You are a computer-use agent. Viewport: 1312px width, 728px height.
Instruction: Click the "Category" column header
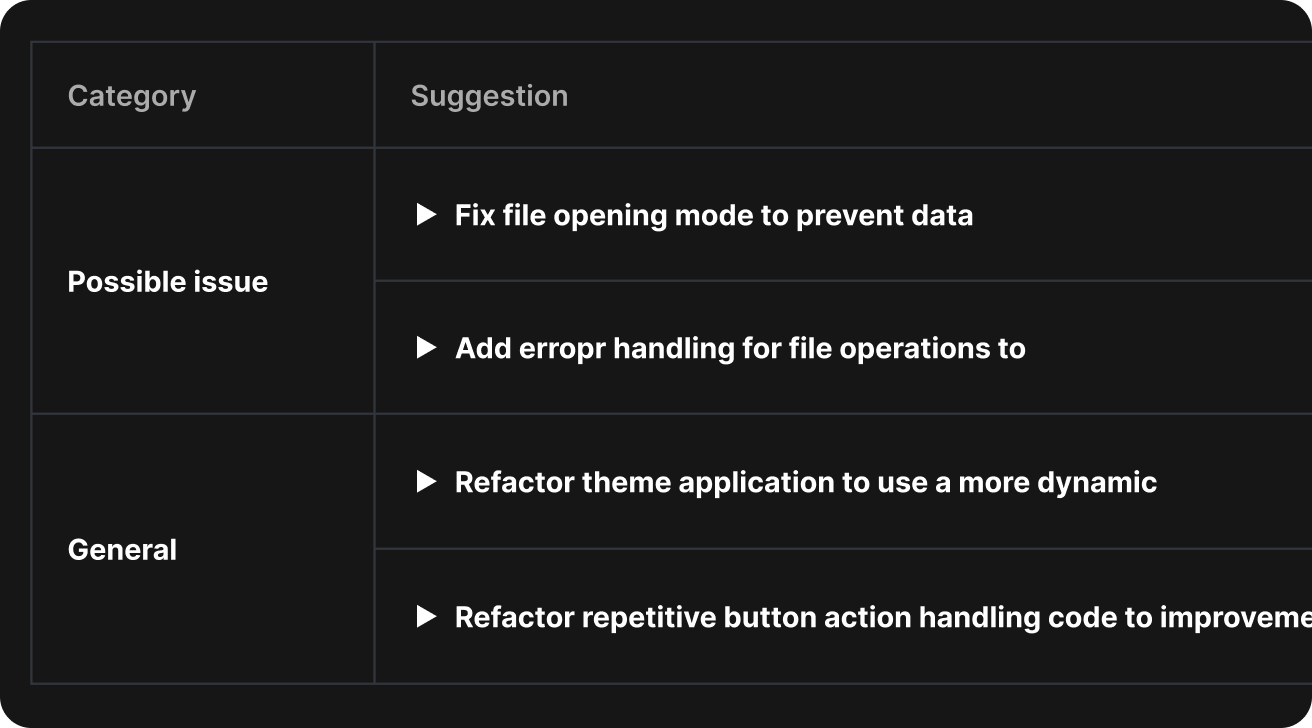pos(132,96)
